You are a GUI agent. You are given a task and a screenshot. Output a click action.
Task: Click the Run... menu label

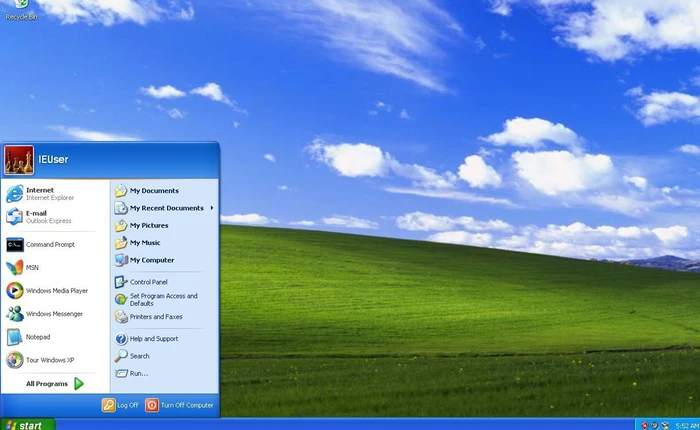tap(139, 374)
